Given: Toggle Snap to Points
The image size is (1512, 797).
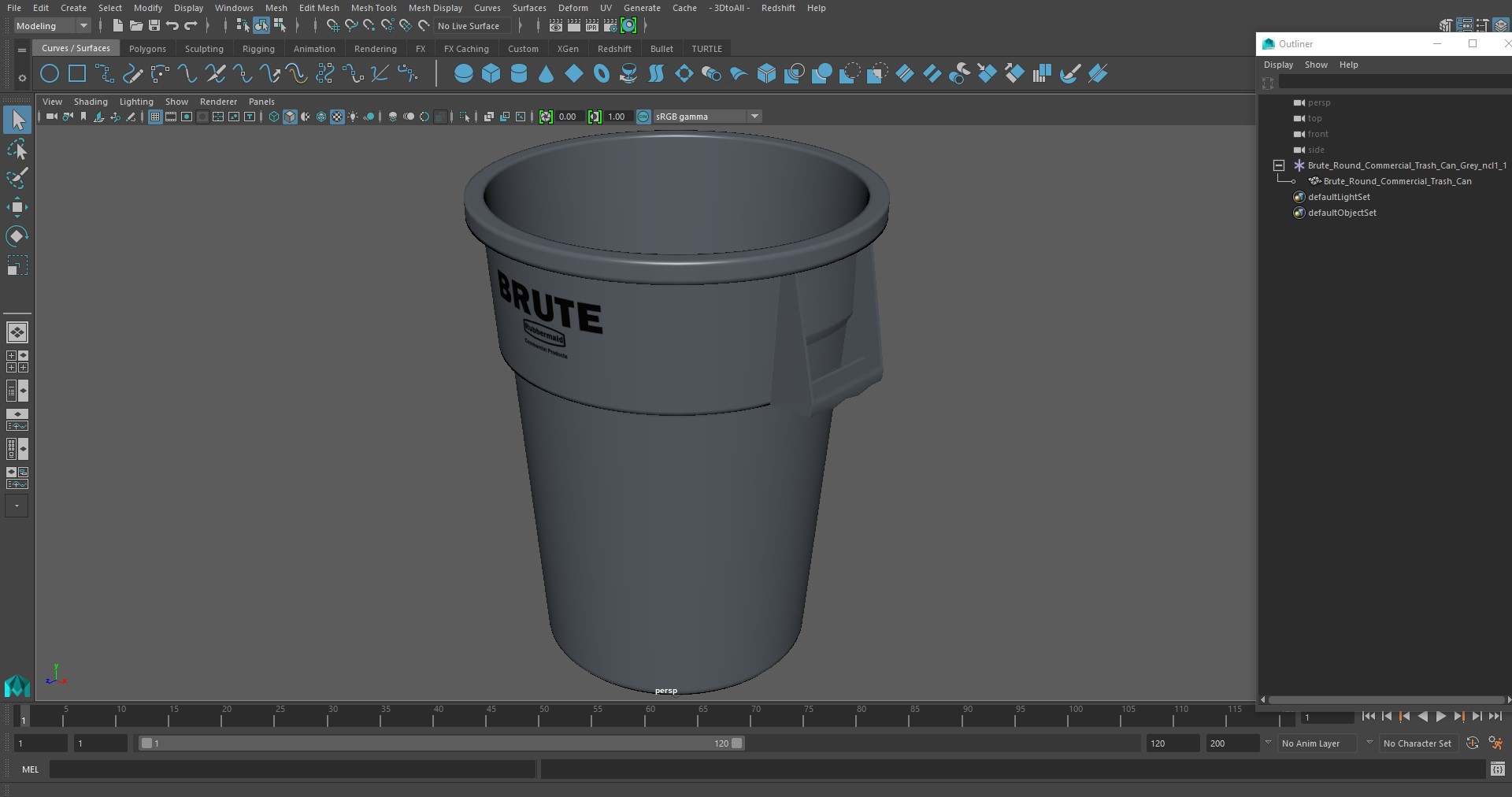Looking at the screenshot, I should (x=369, y=26).
